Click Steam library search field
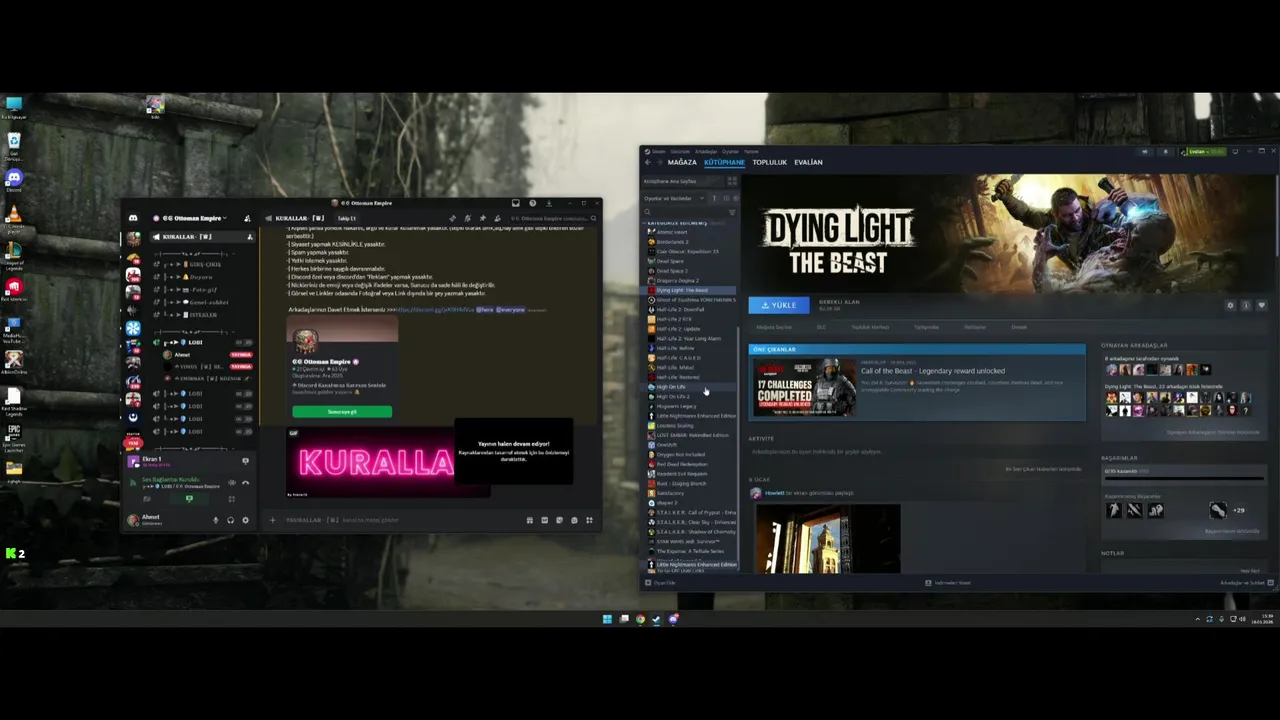Screen dimensions: 1280x720 click(x=685, y=212)
